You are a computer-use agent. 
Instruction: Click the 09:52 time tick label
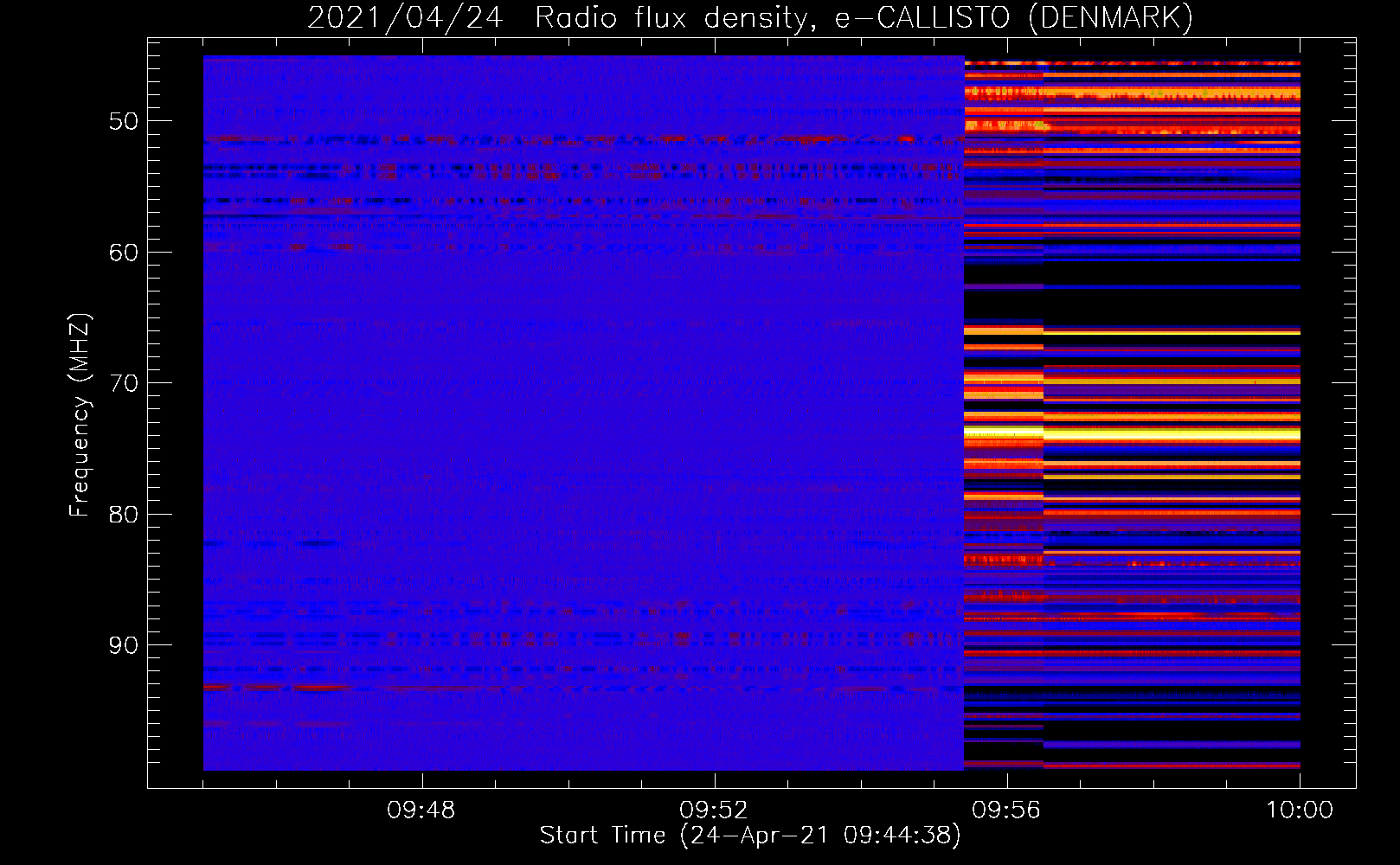714,811
